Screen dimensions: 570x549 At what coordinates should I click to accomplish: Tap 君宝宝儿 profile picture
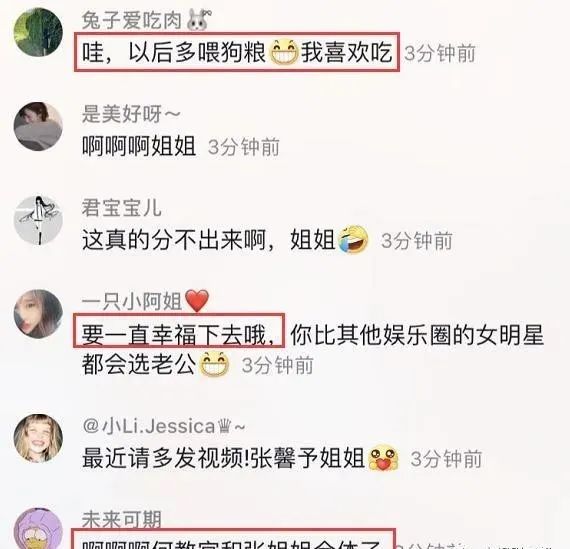coord(38,220)
